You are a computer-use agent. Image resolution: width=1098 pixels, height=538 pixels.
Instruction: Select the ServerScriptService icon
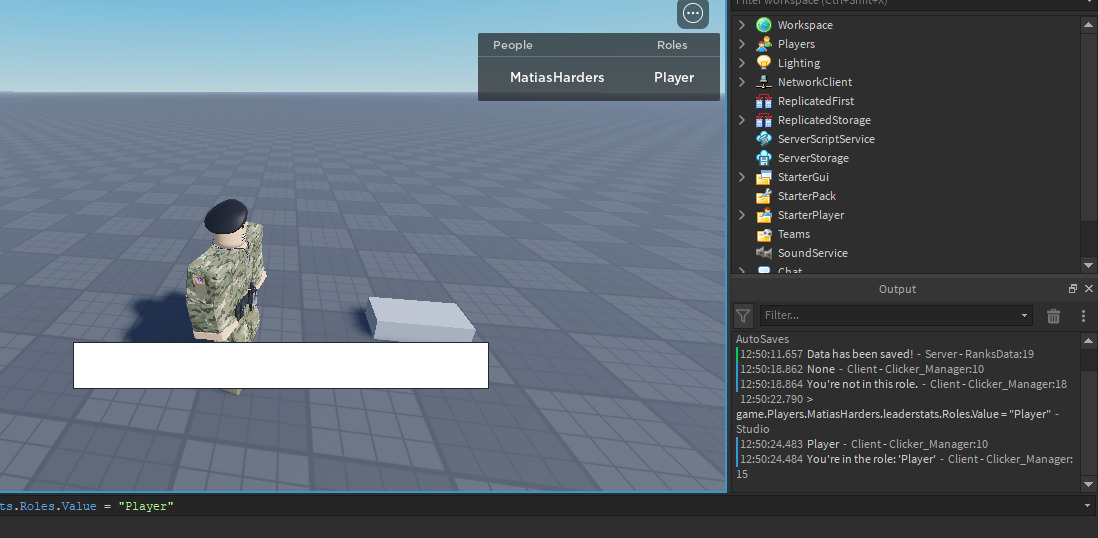[x=763, y=139]
